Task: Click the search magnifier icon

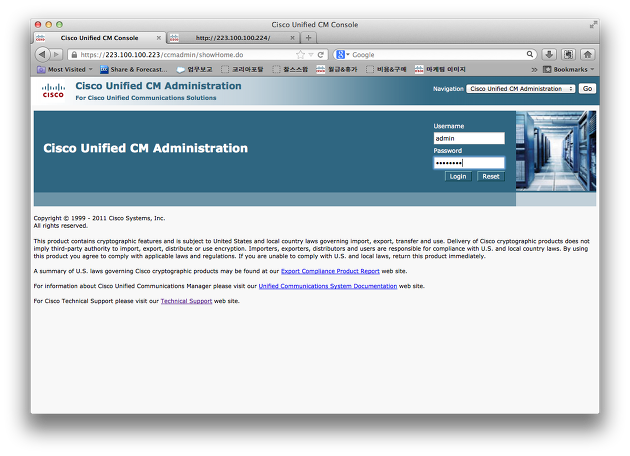Action: point(530,54)
